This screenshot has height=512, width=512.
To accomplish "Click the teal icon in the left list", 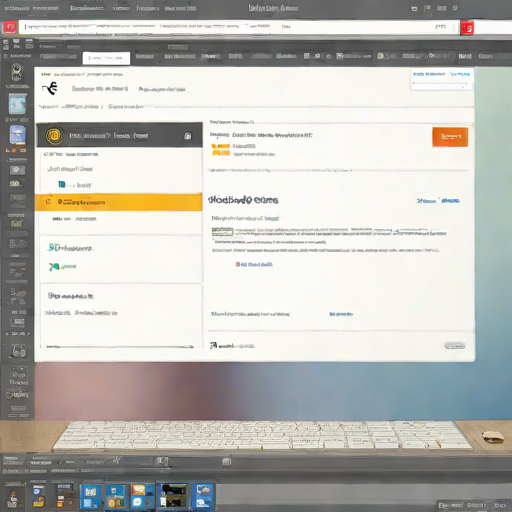I will [62, 184].
